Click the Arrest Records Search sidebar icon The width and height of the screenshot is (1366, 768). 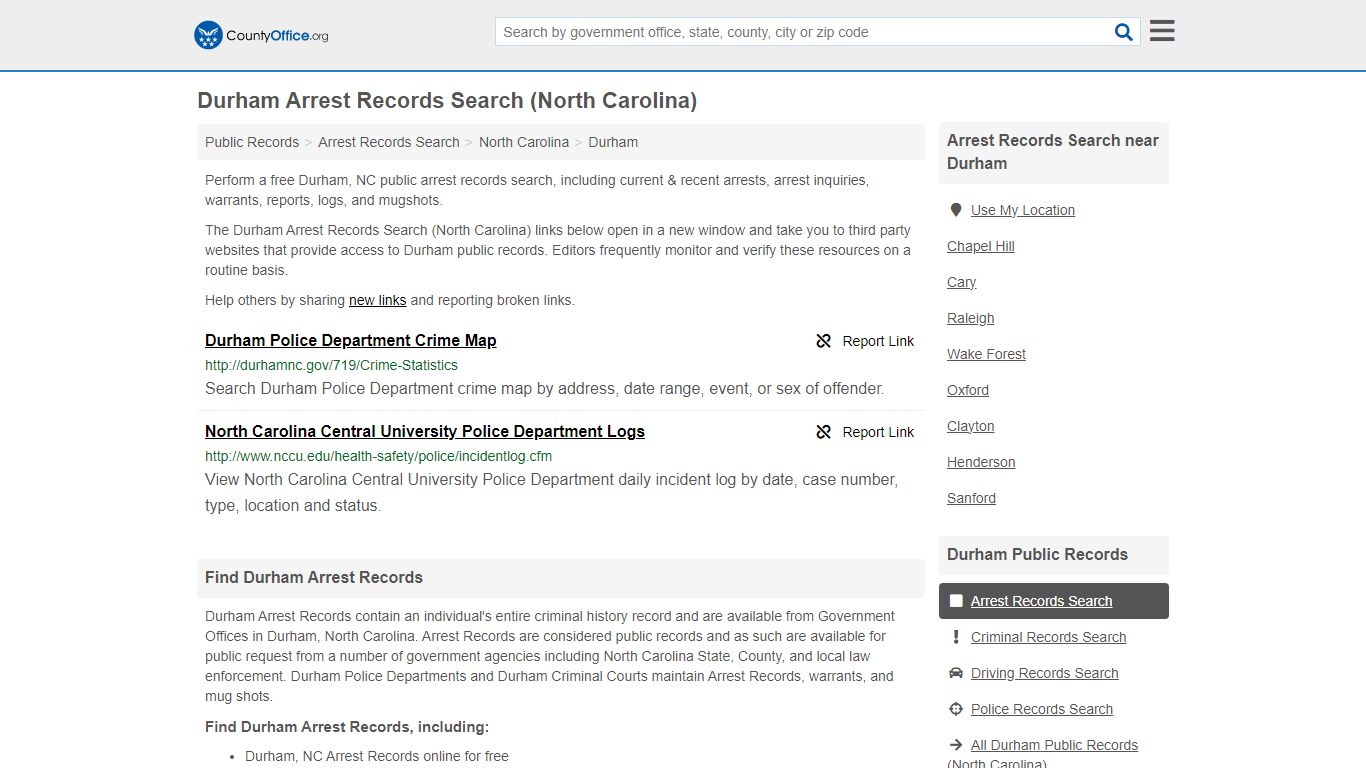click(956, 601)
